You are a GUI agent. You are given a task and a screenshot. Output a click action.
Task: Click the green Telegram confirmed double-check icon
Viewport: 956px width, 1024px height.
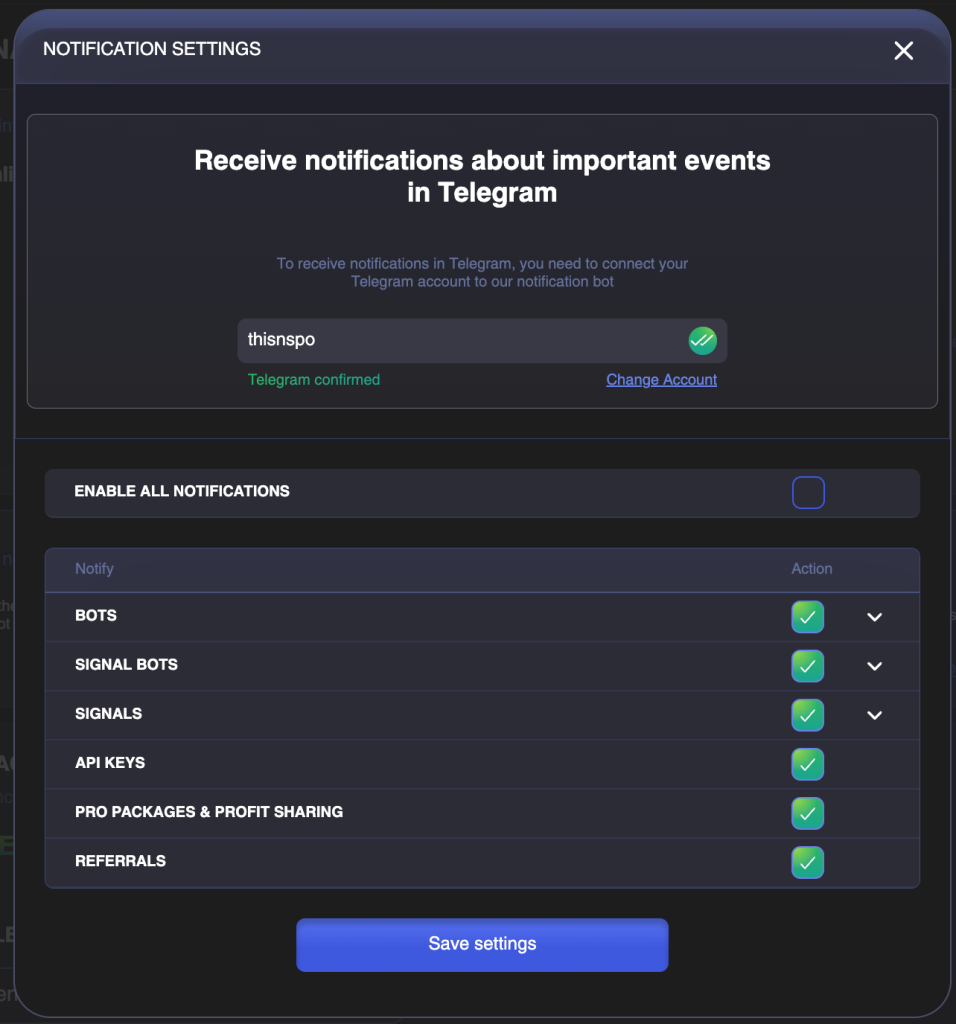703,341
